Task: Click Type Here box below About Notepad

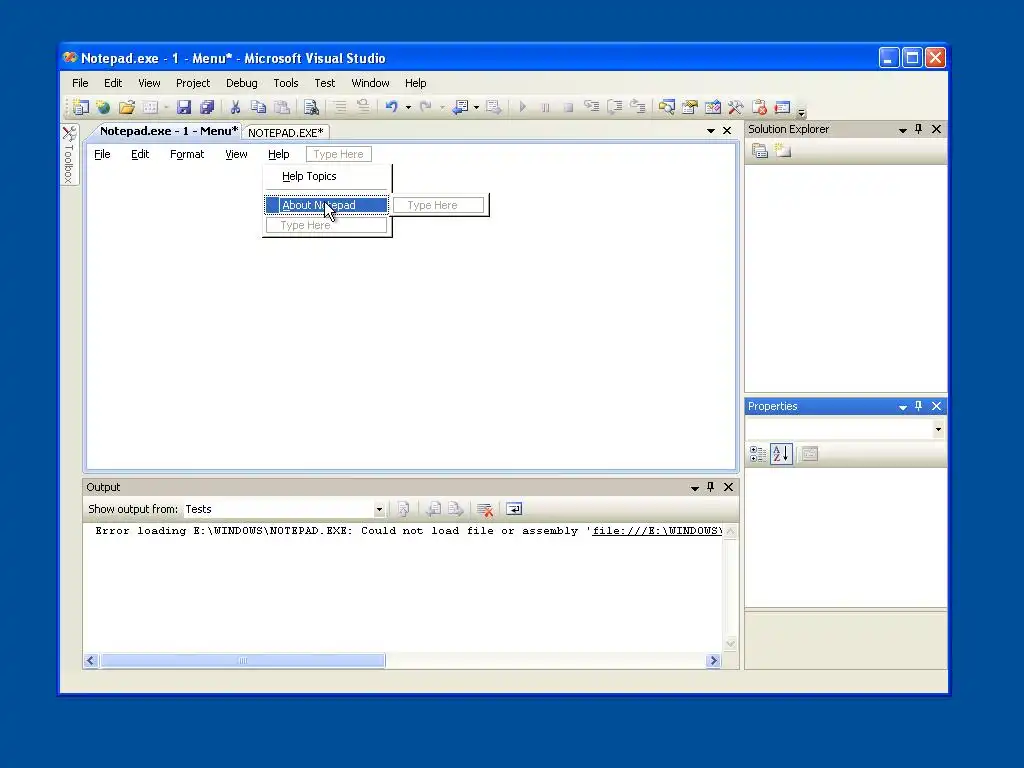Action: (x=326, y=225)
